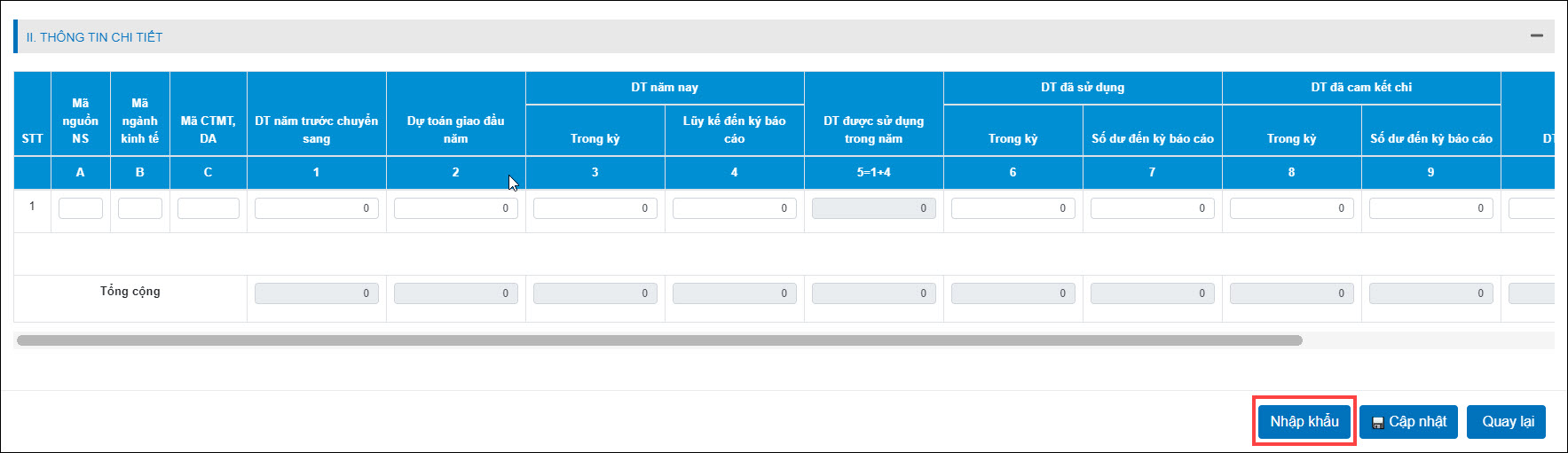Click DT đã cam kết chi Trong kỳ input
Viewport: 1568px width, 453px height.
(1292, 208)
